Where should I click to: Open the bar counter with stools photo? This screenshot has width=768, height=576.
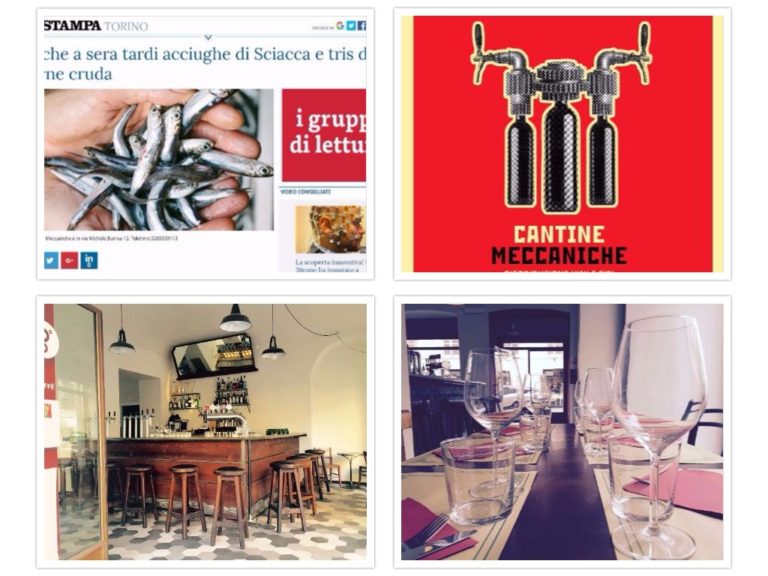(205, 432)
